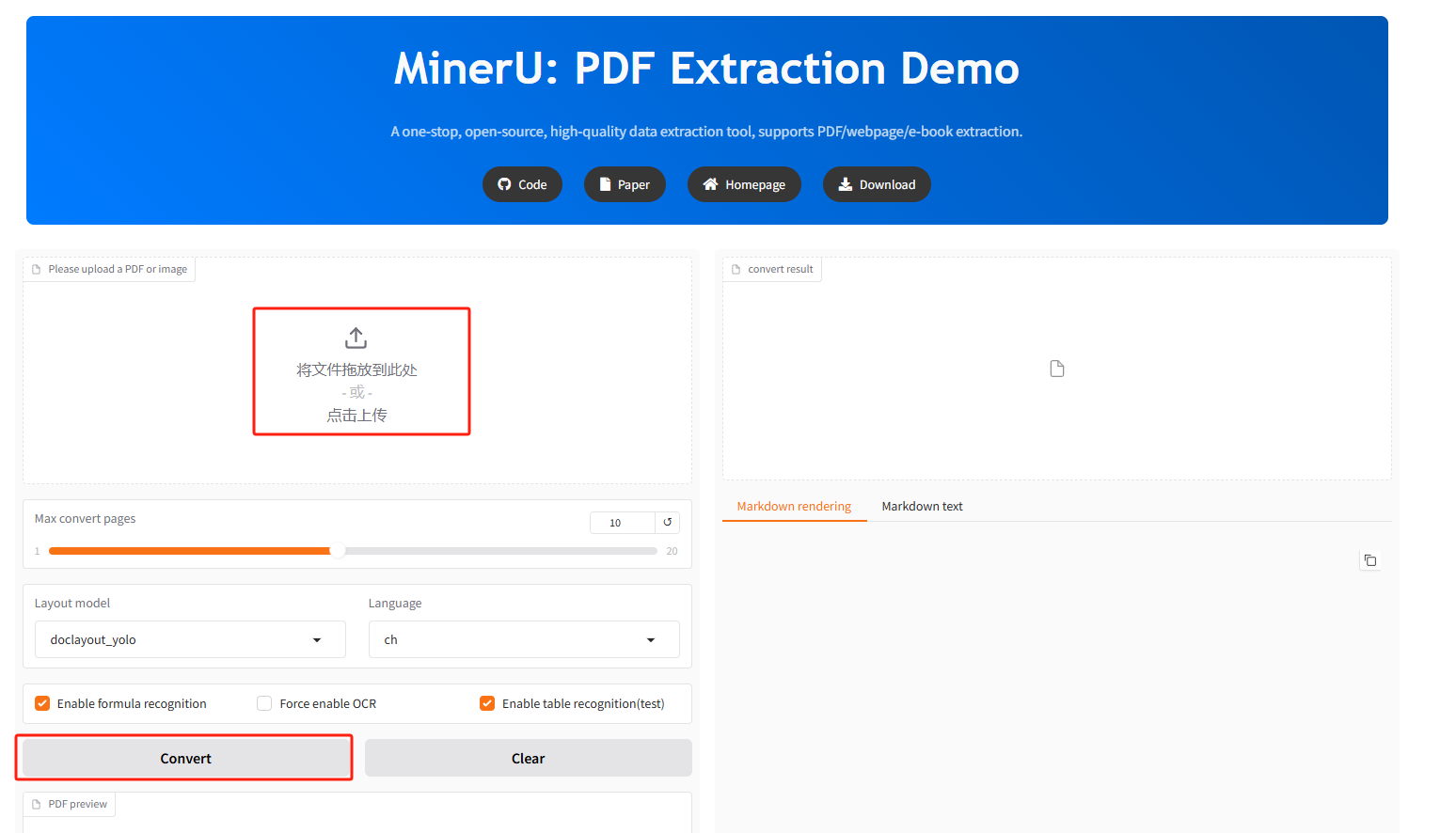The image size is (1456, 833).
Task: Open the Language dropdown showing ch
Action: tap(524, 639)
